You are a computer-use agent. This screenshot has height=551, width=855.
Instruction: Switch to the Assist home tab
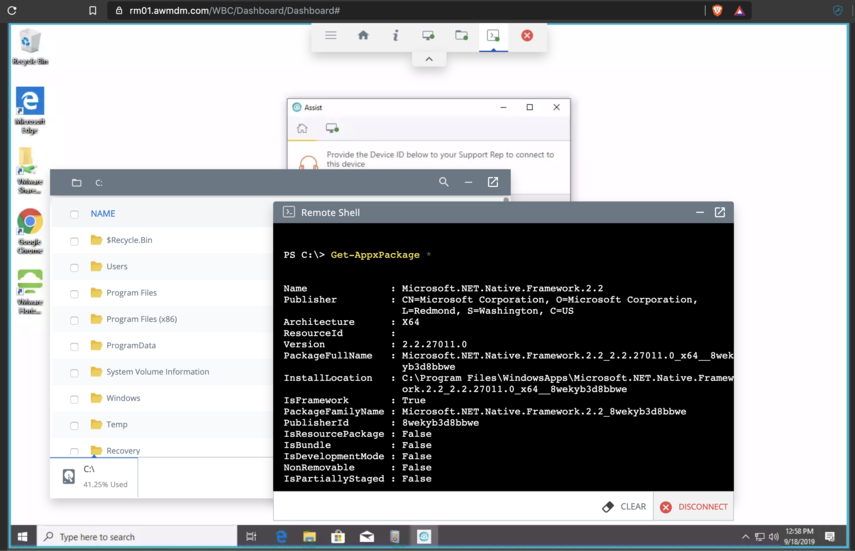[302, 128]
